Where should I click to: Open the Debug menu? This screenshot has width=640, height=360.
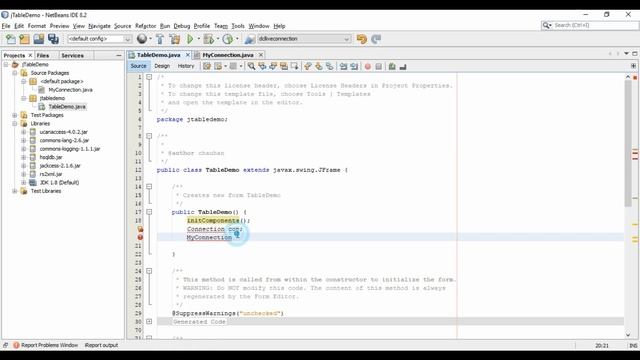182,26
